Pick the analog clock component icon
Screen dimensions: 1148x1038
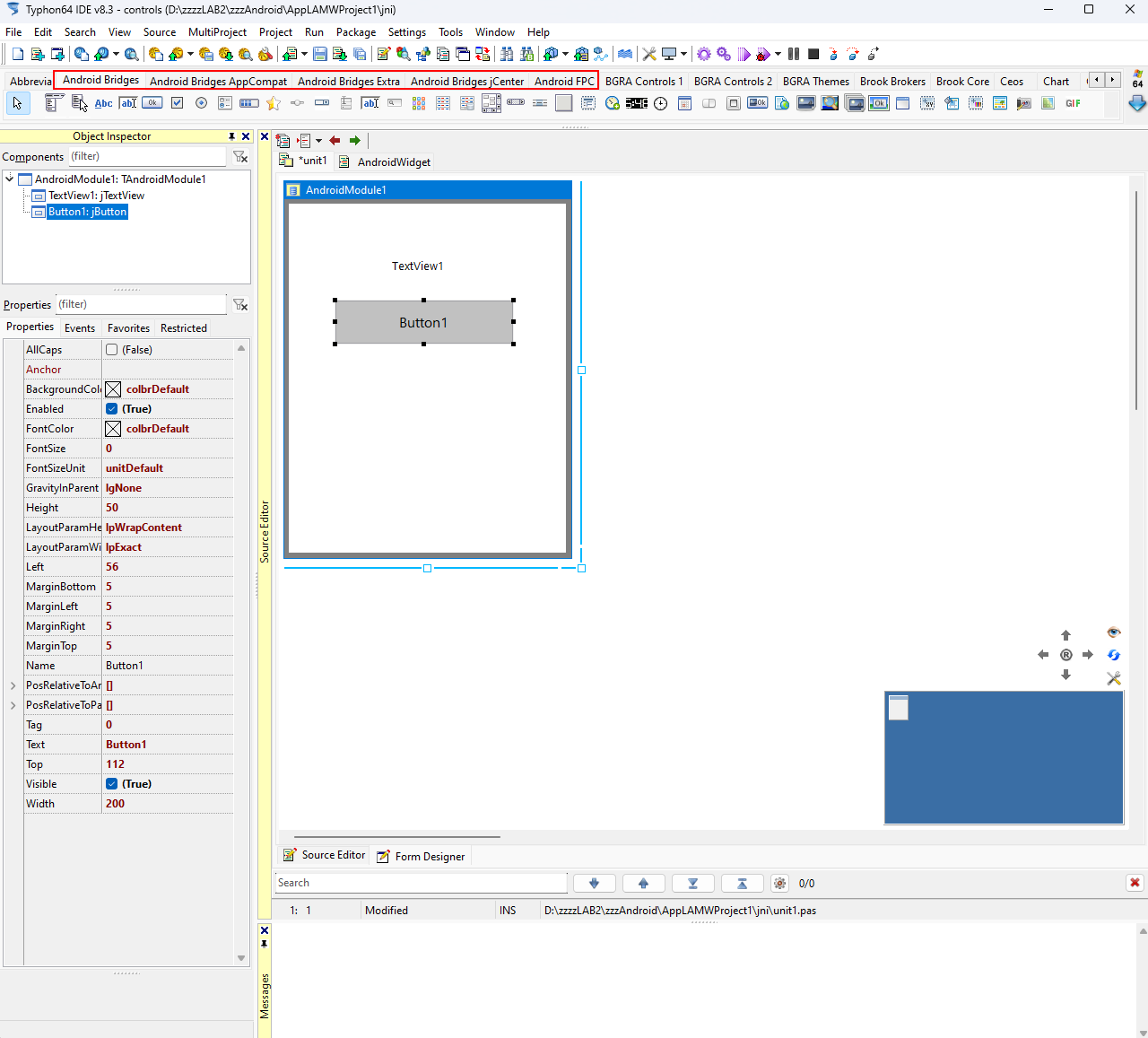661,103
